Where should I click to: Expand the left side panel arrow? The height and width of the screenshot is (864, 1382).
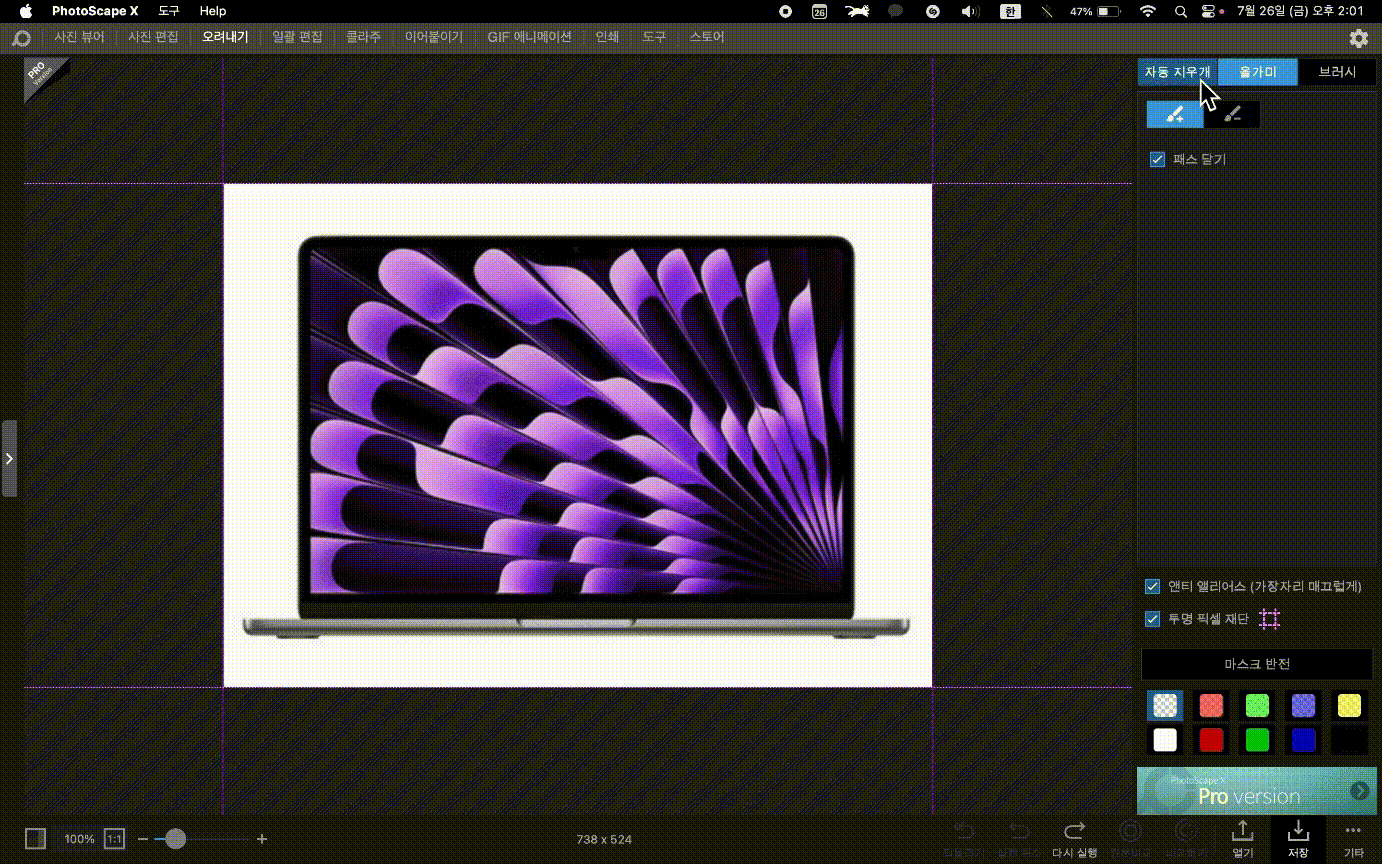click(x=9, y=459)
